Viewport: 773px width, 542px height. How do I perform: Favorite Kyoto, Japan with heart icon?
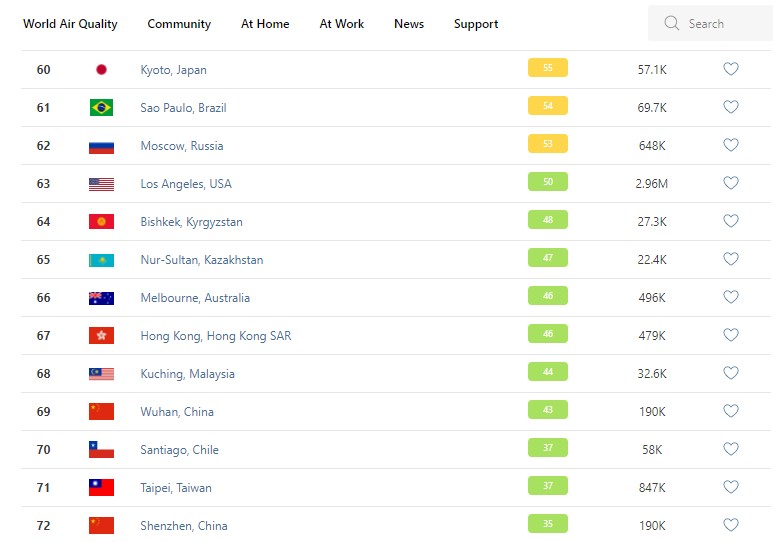click(730, 69)
